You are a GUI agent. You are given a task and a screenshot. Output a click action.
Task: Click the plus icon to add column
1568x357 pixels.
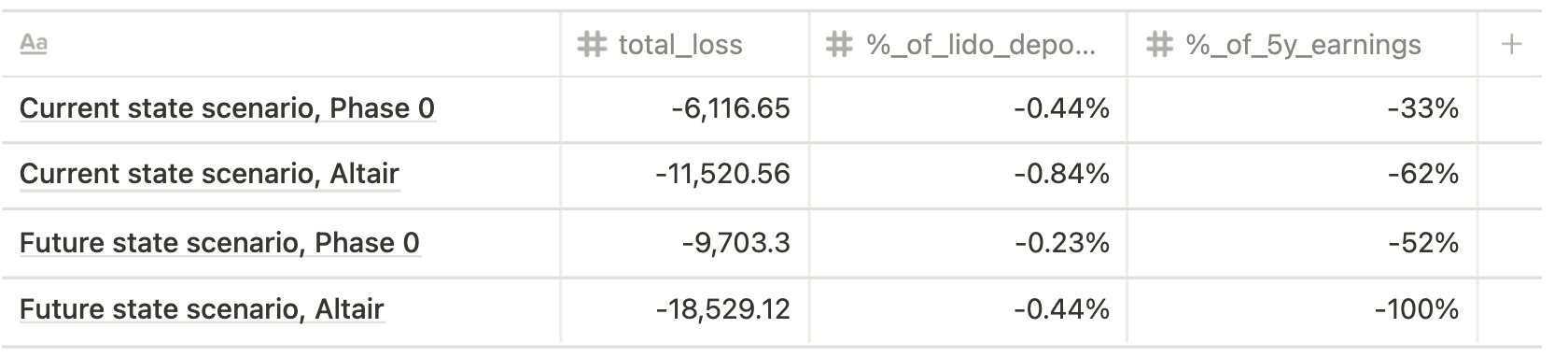tap(1511, 44)
